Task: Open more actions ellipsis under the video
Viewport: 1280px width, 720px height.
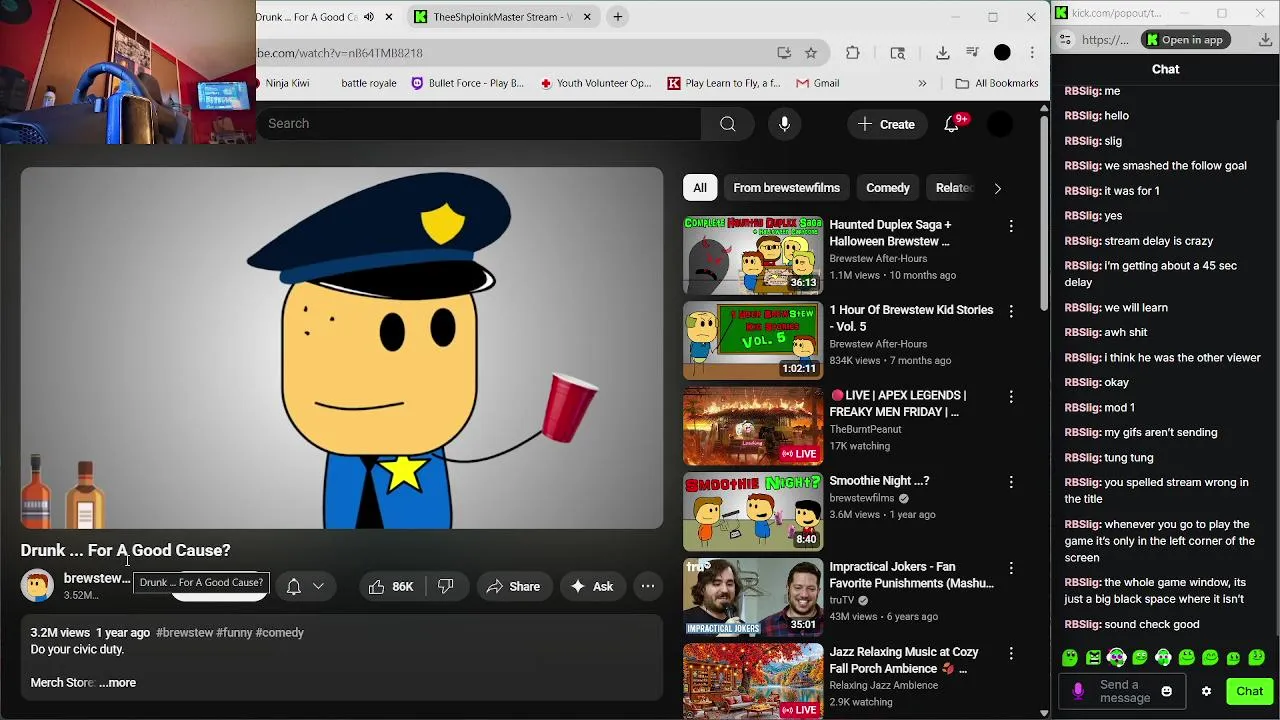Action: coord(648,587)
